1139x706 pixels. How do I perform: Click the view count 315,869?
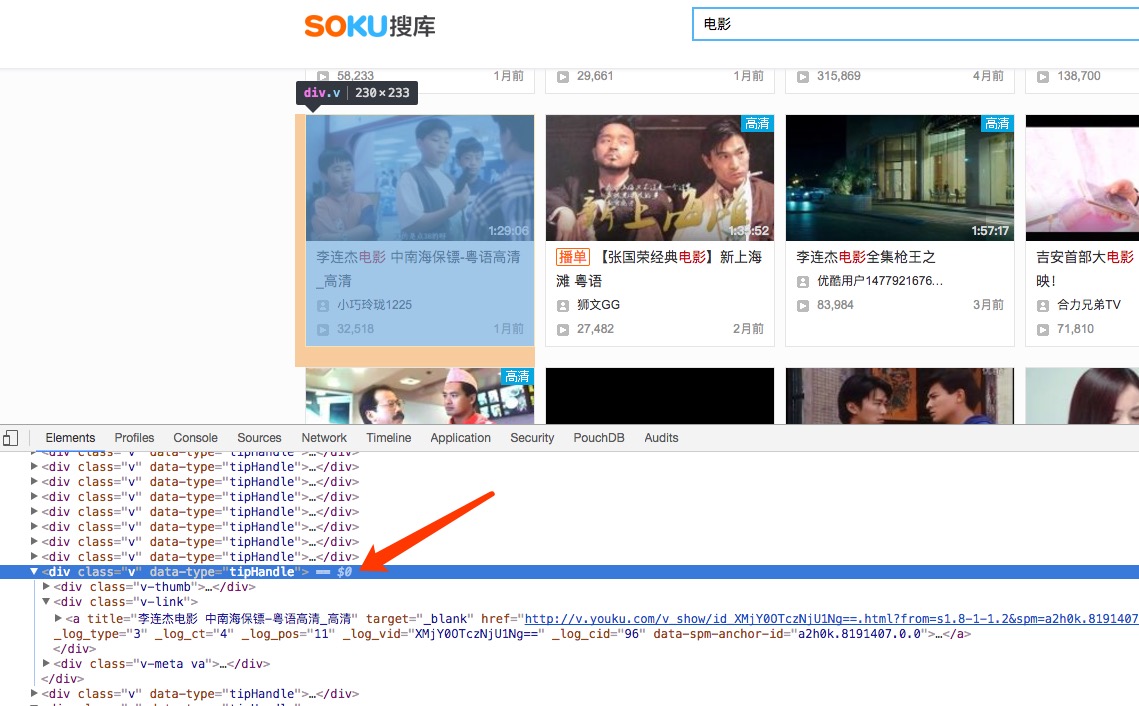point(838,76)
